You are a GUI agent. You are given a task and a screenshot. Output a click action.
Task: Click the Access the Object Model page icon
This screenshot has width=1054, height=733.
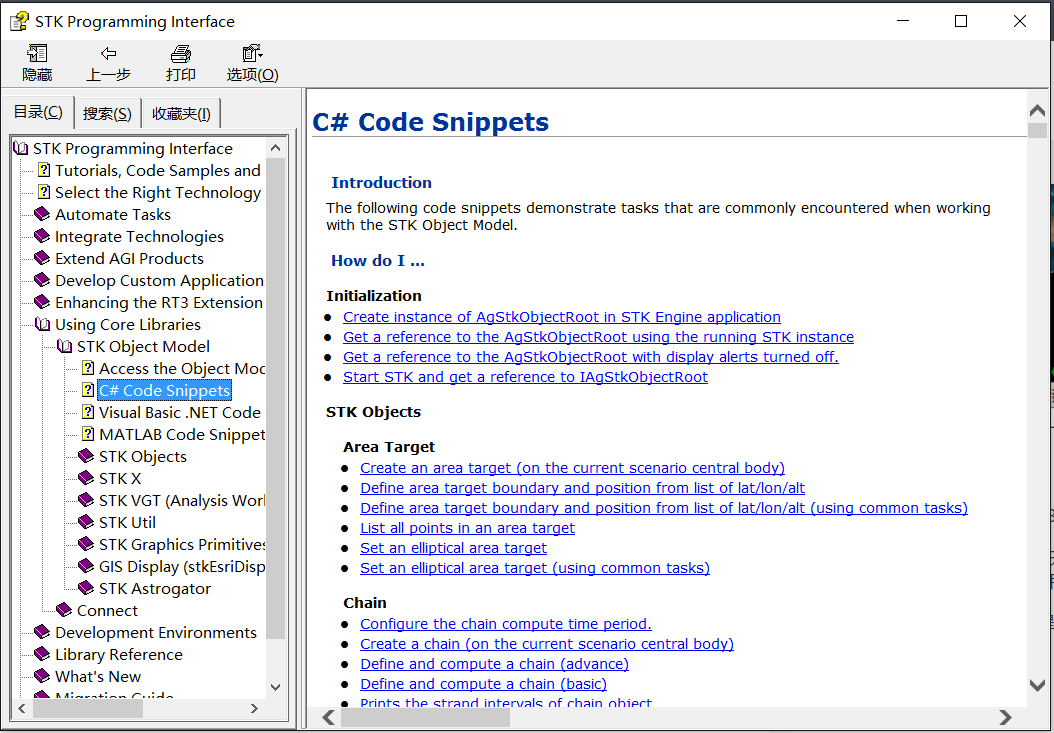pyautogui.click(x=88, y=369)
